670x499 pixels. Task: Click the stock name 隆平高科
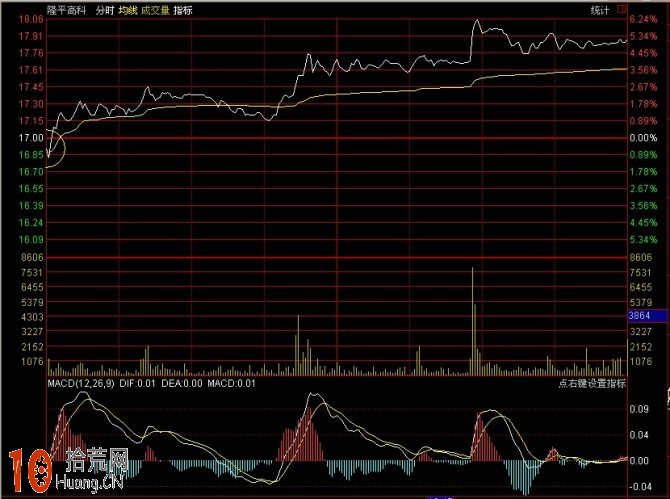66,10
